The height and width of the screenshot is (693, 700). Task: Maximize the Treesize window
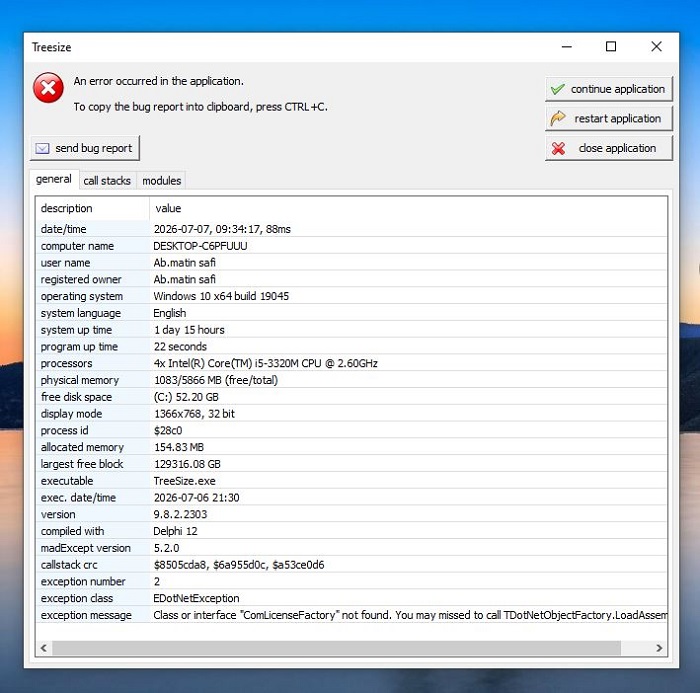[x=611, y=46]
